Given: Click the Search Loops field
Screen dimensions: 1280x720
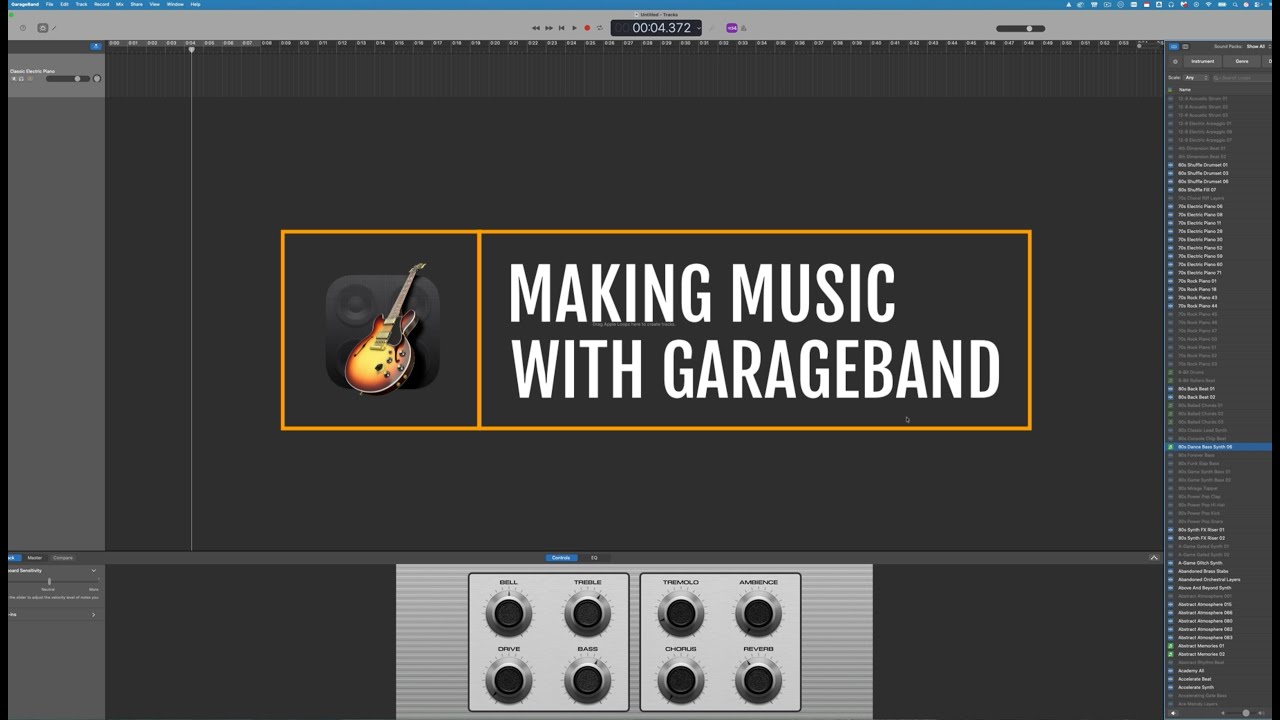Looking at the screenshot, I should (1242, 77).
